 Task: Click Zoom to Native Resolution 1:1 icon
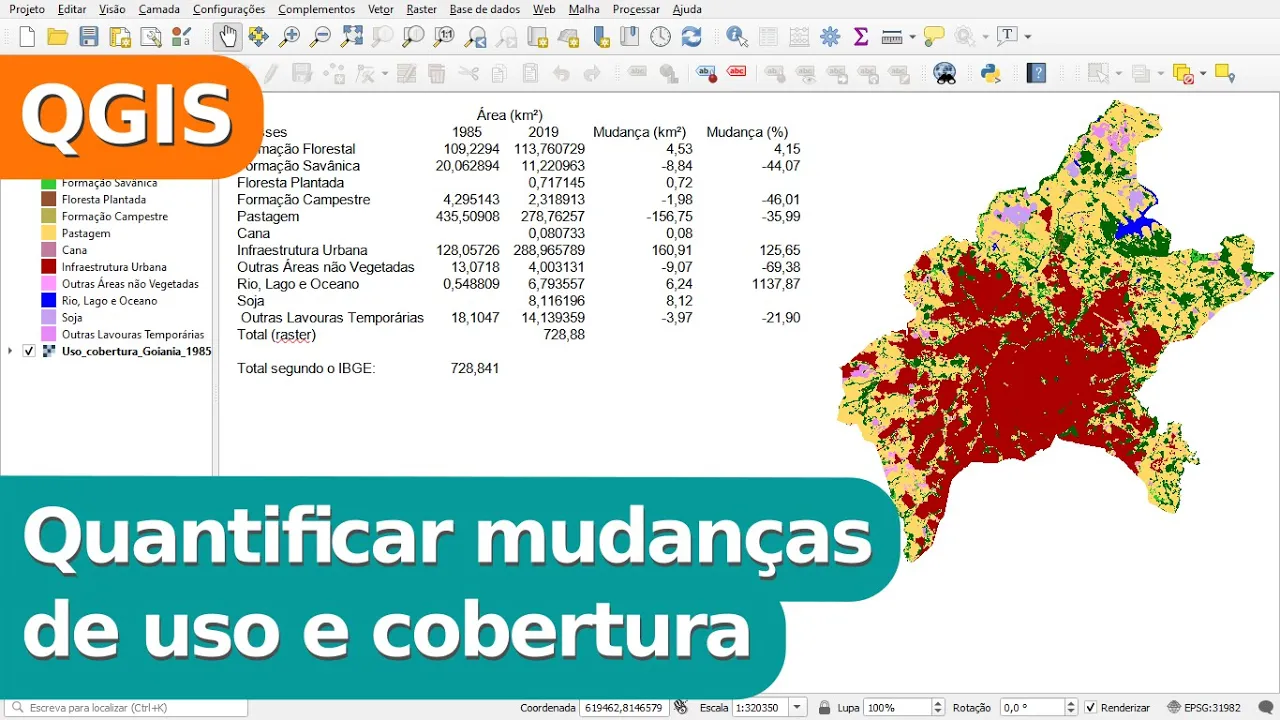(445, 38)
